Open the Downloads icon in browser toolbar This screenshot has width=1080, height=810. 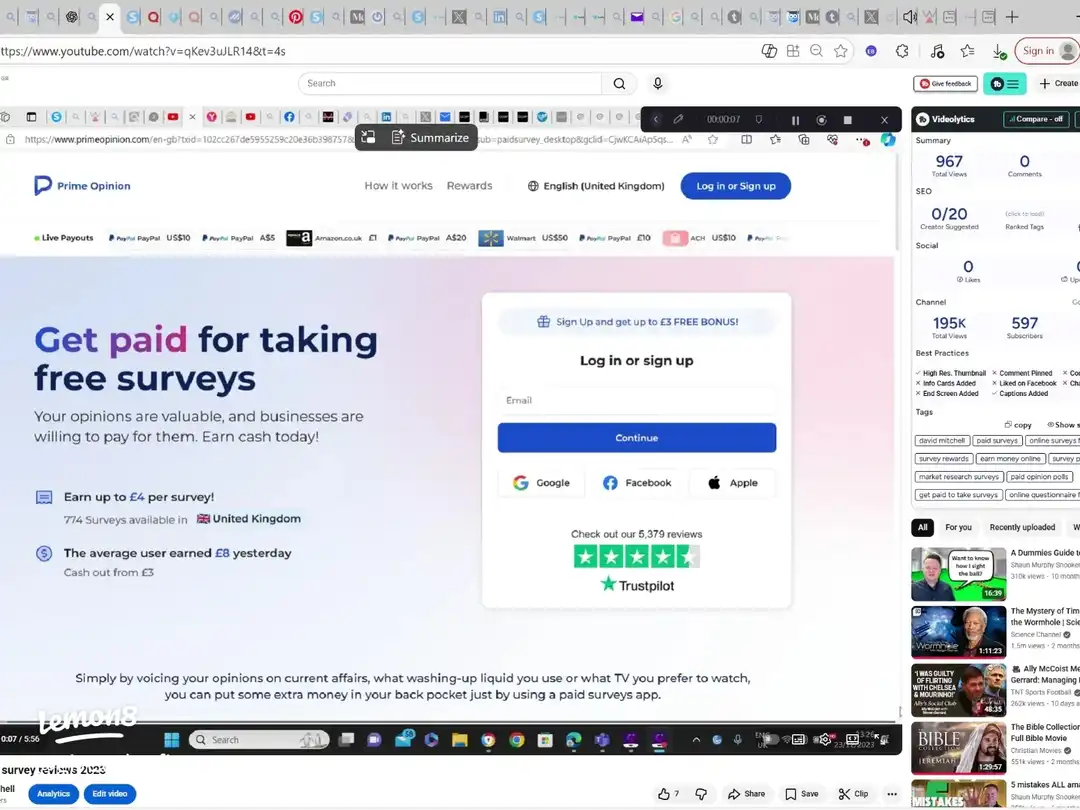(999, 51)
